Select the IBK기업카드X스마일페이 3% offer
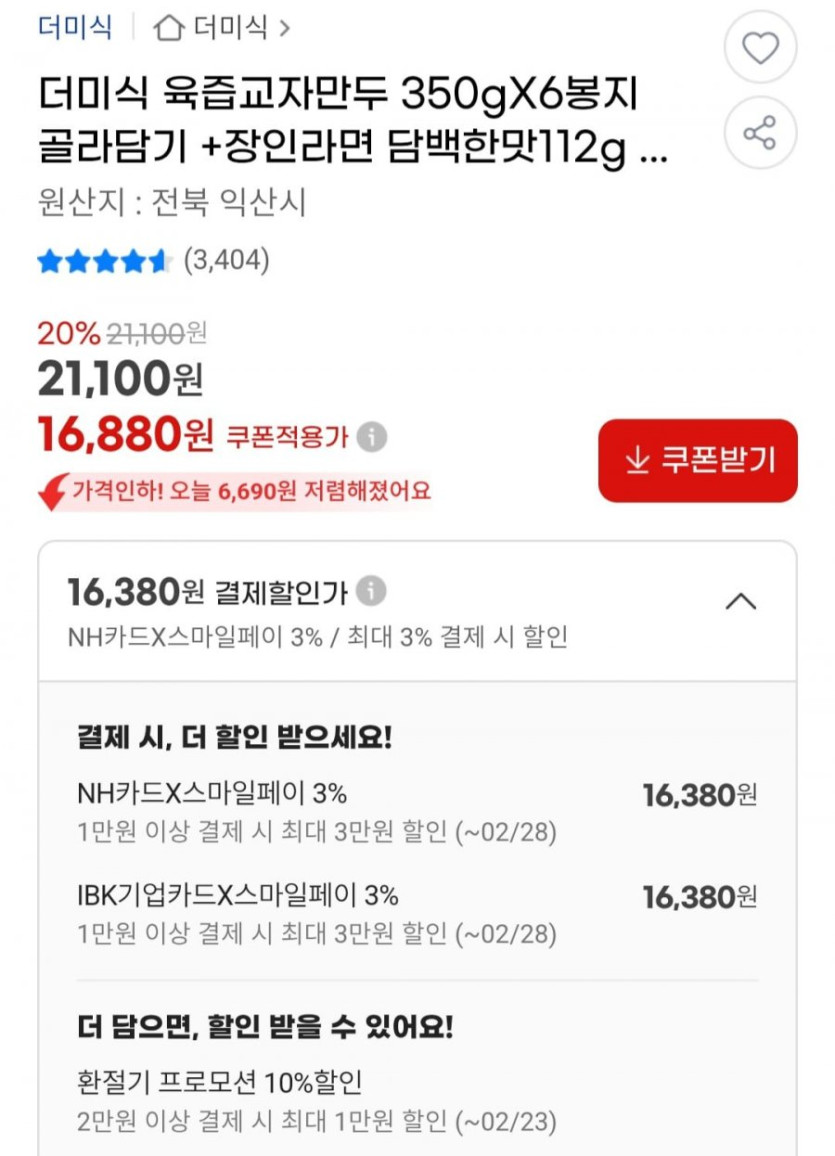 tap(238, 896)
